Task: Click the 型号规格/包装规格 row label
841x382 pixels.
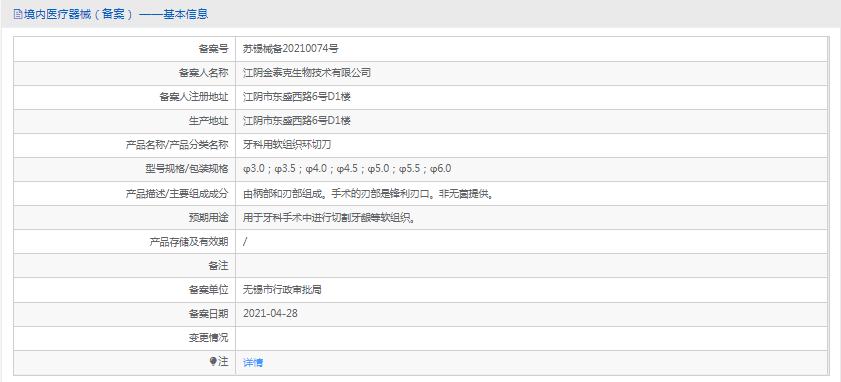Action: pos(183,169)
